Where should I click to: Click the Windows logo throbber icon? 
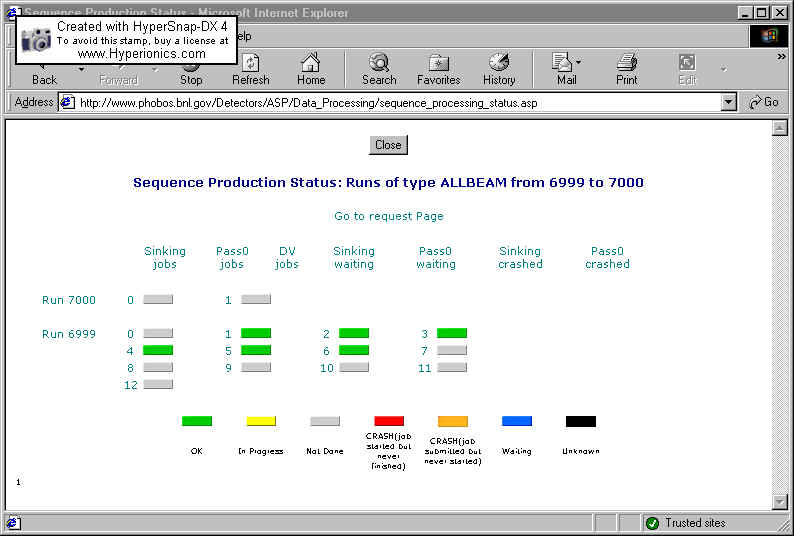[x=769, y=36]
